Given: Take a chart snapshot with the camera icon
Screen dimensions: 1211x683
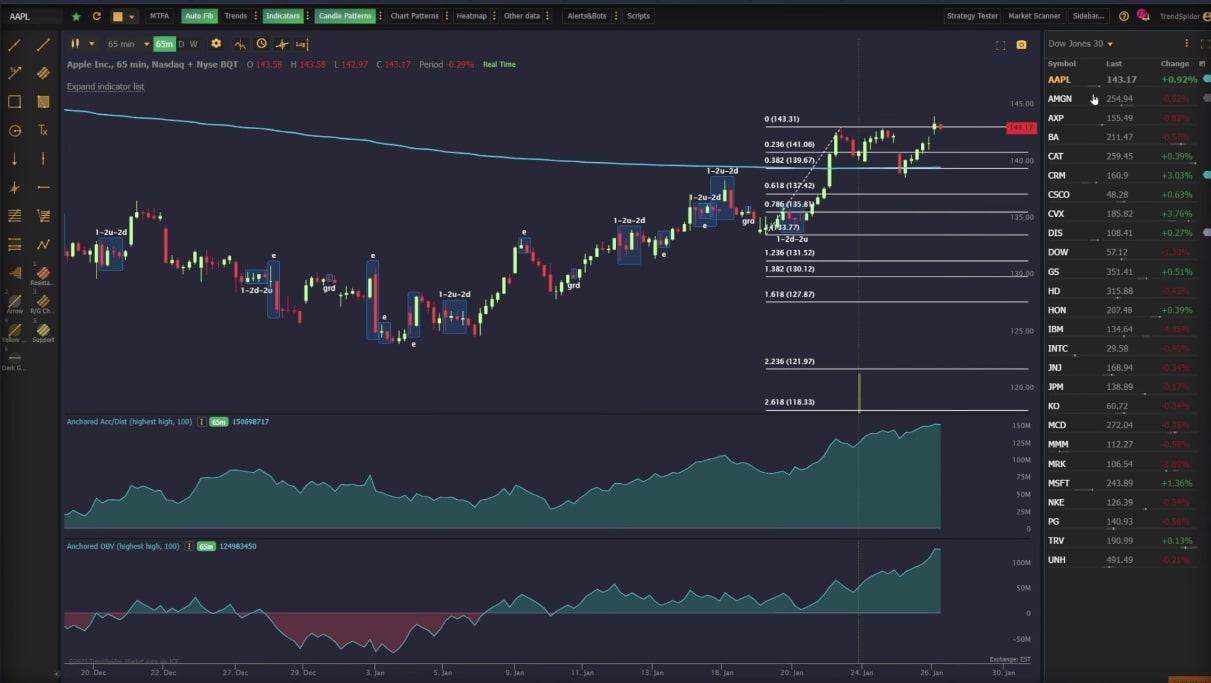Looking at the screenshot, I should [x=1021, y=45].
